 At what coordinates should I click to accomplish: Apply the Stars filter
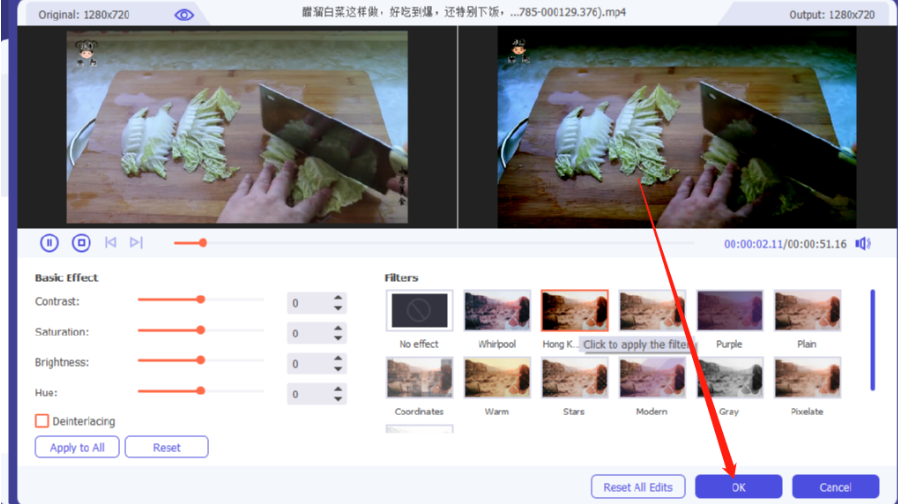574,377
